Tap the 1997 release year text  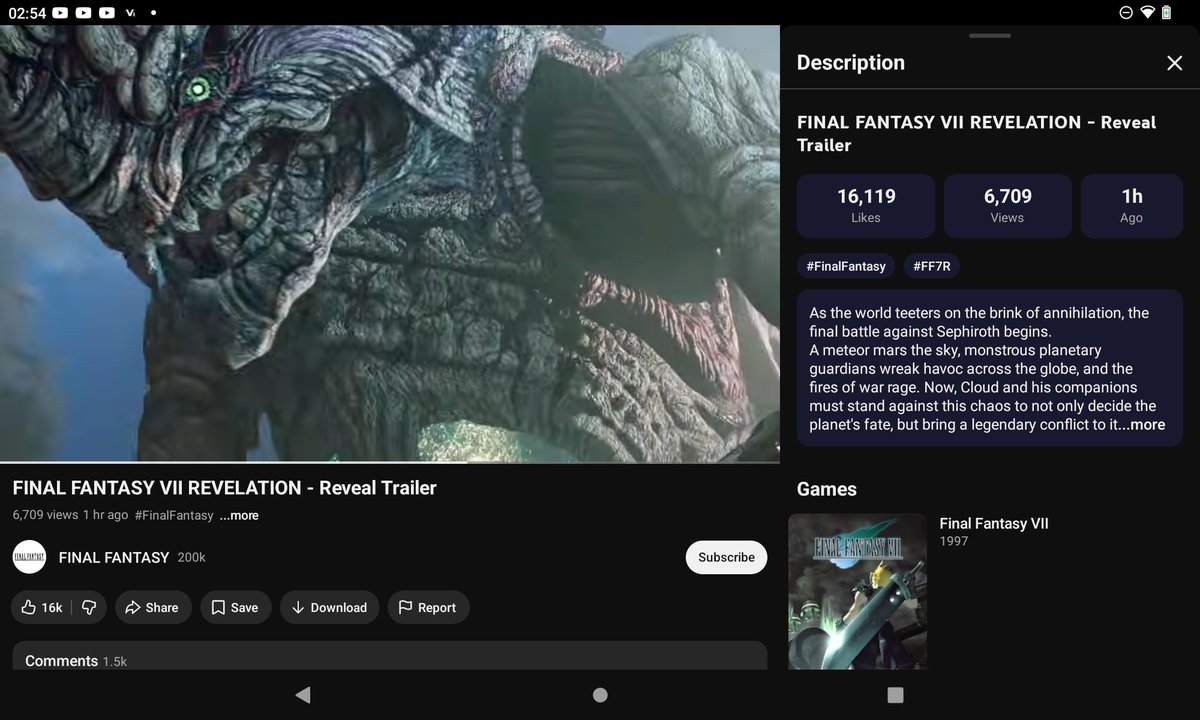point(954,541)
